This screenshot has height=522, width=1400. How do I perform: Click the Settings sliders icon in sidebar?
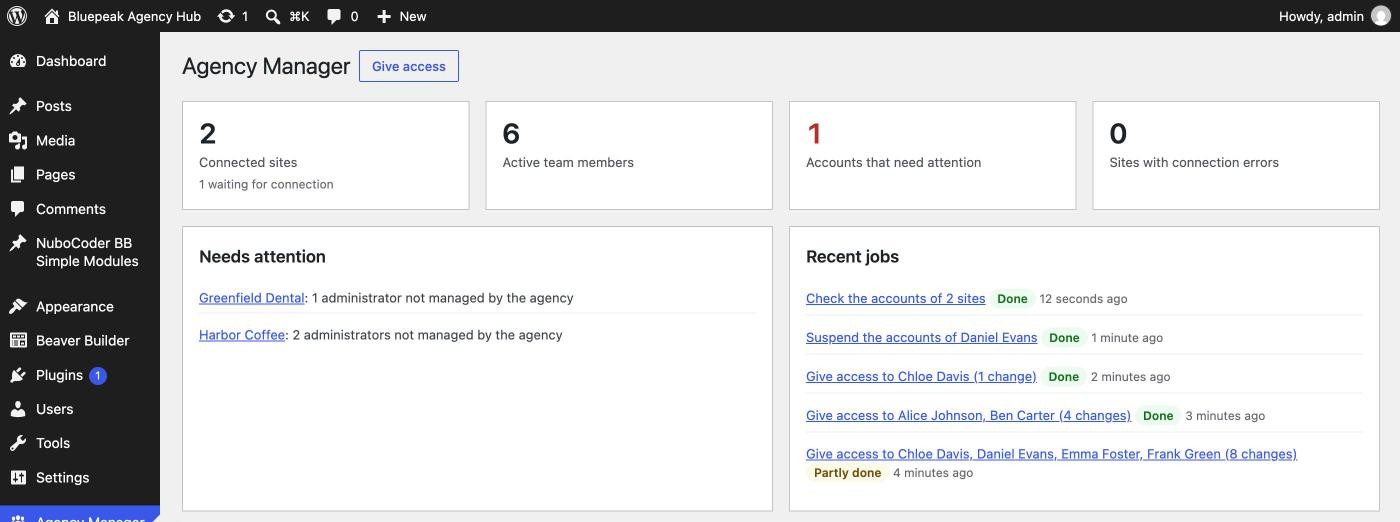point(18,477)
